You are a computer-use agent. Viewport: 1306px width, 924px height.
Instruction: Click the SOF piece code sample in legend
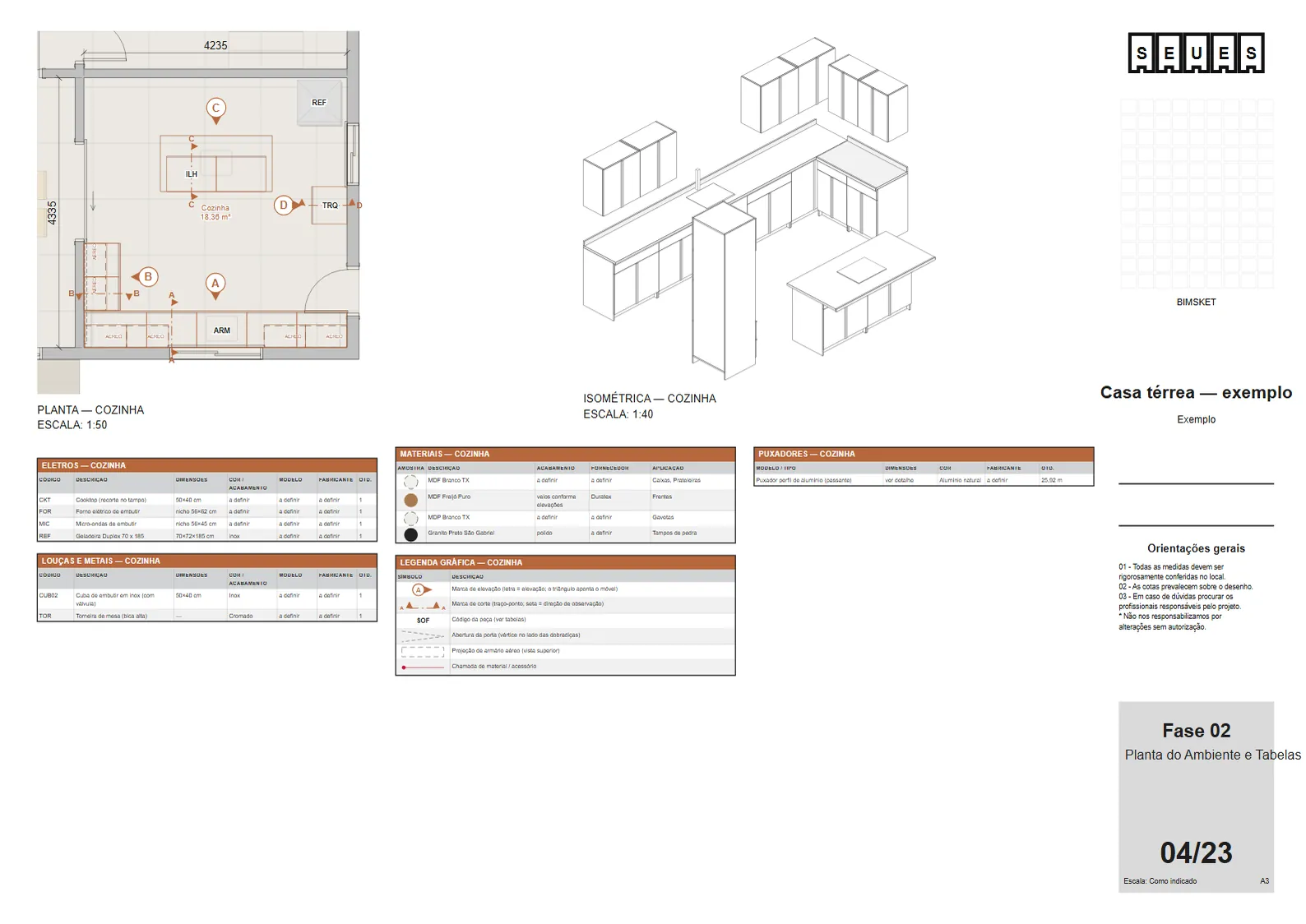pos(423,621)
